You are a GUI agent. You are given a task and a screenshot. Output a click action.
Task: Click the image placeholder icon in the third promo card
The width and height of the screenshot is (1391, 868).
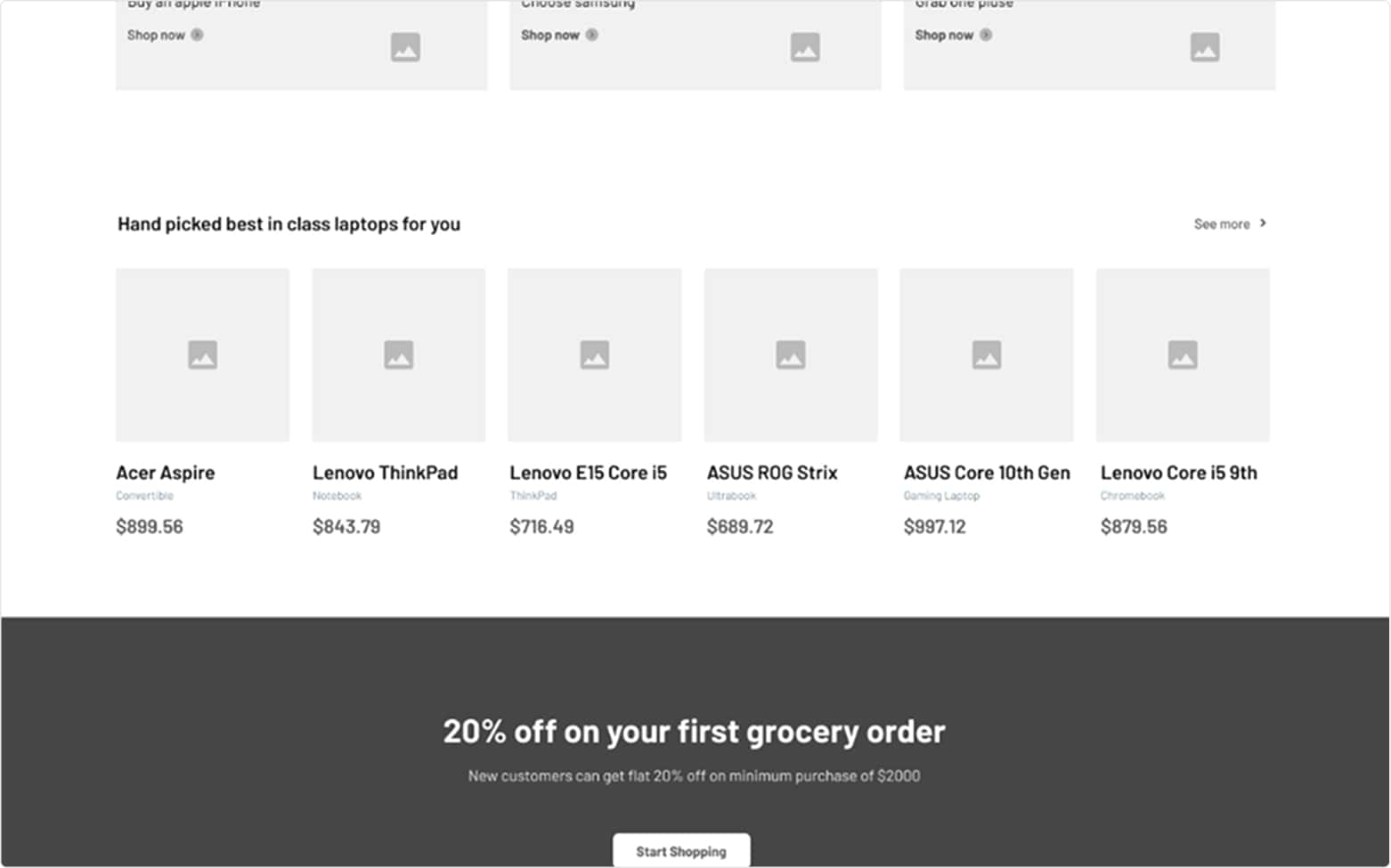[1205, 47]
